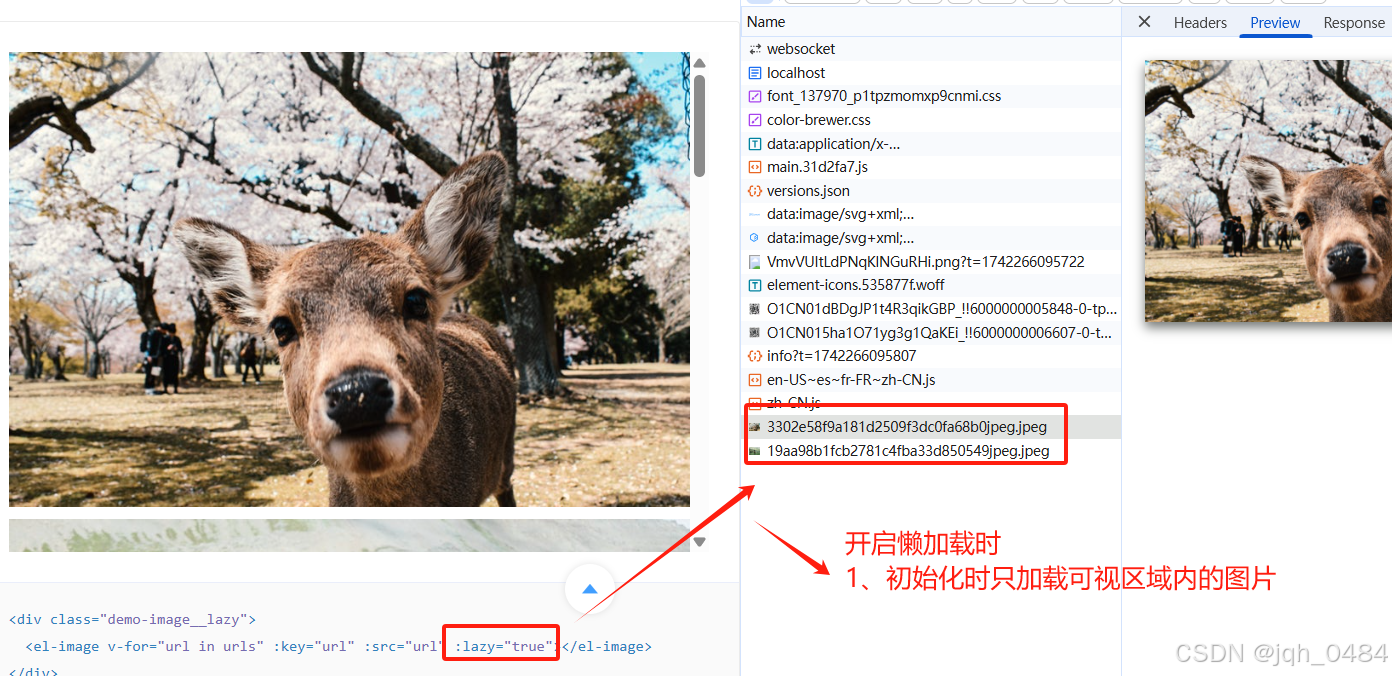Click the image list scrollbar thumb
The image size is (1392, 676).
click(700, 125)
